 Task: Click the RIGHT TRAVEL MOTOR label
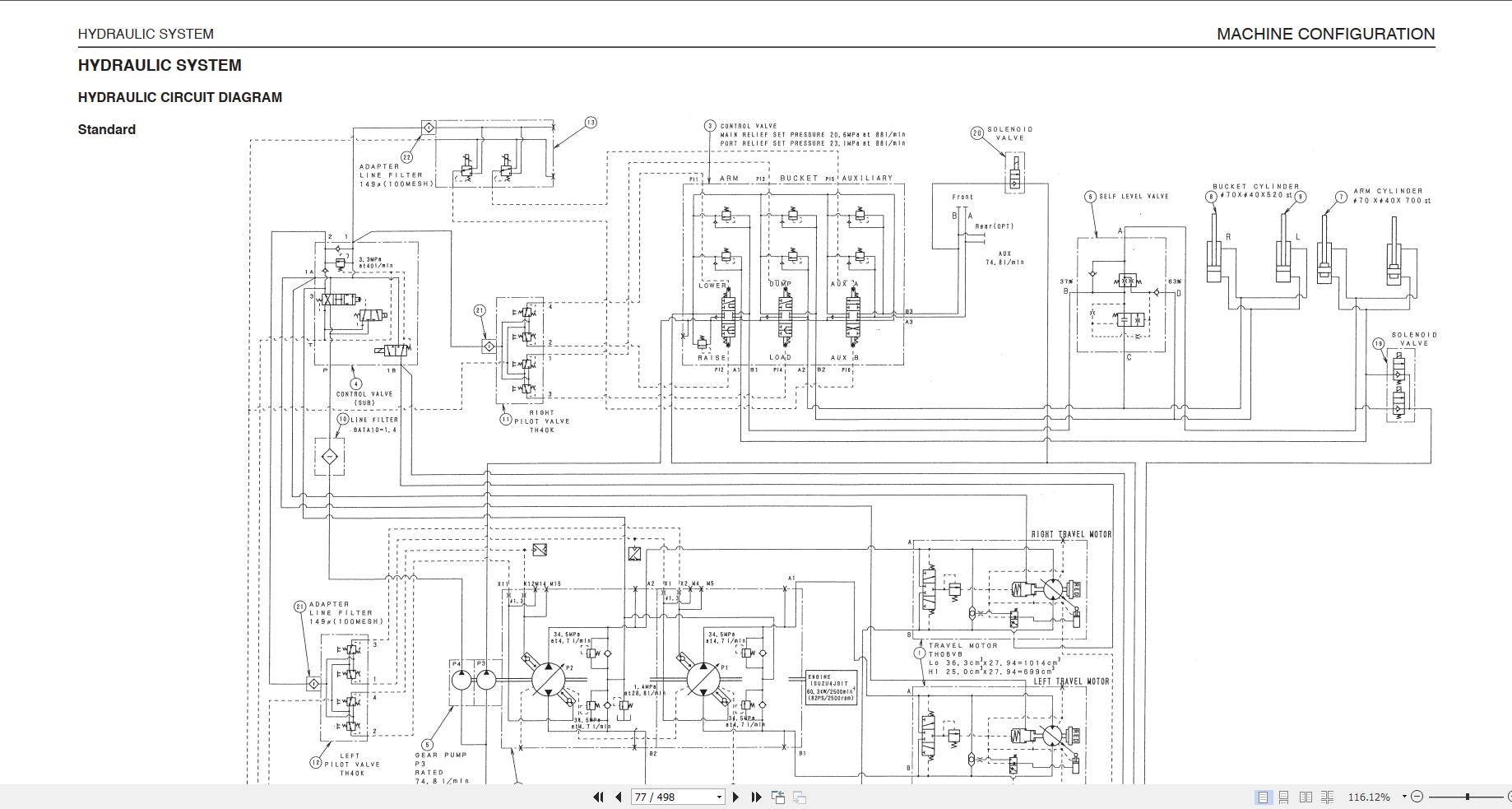1071,534
